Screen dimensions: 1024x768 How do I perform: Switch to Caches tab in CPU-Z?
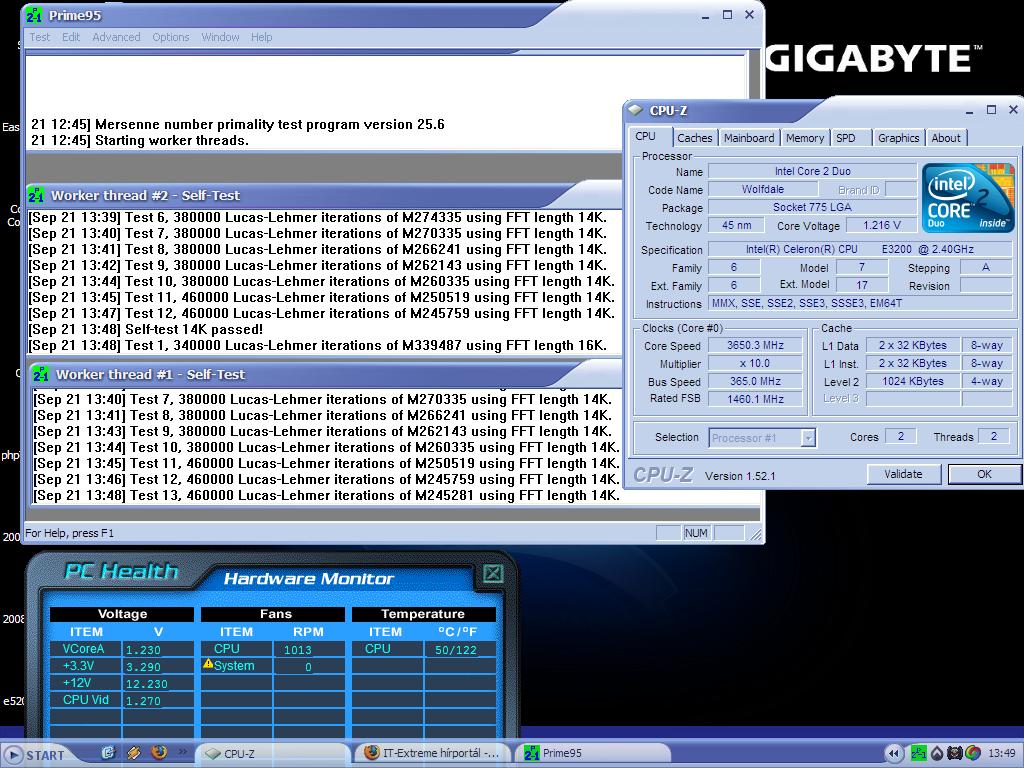694,138
